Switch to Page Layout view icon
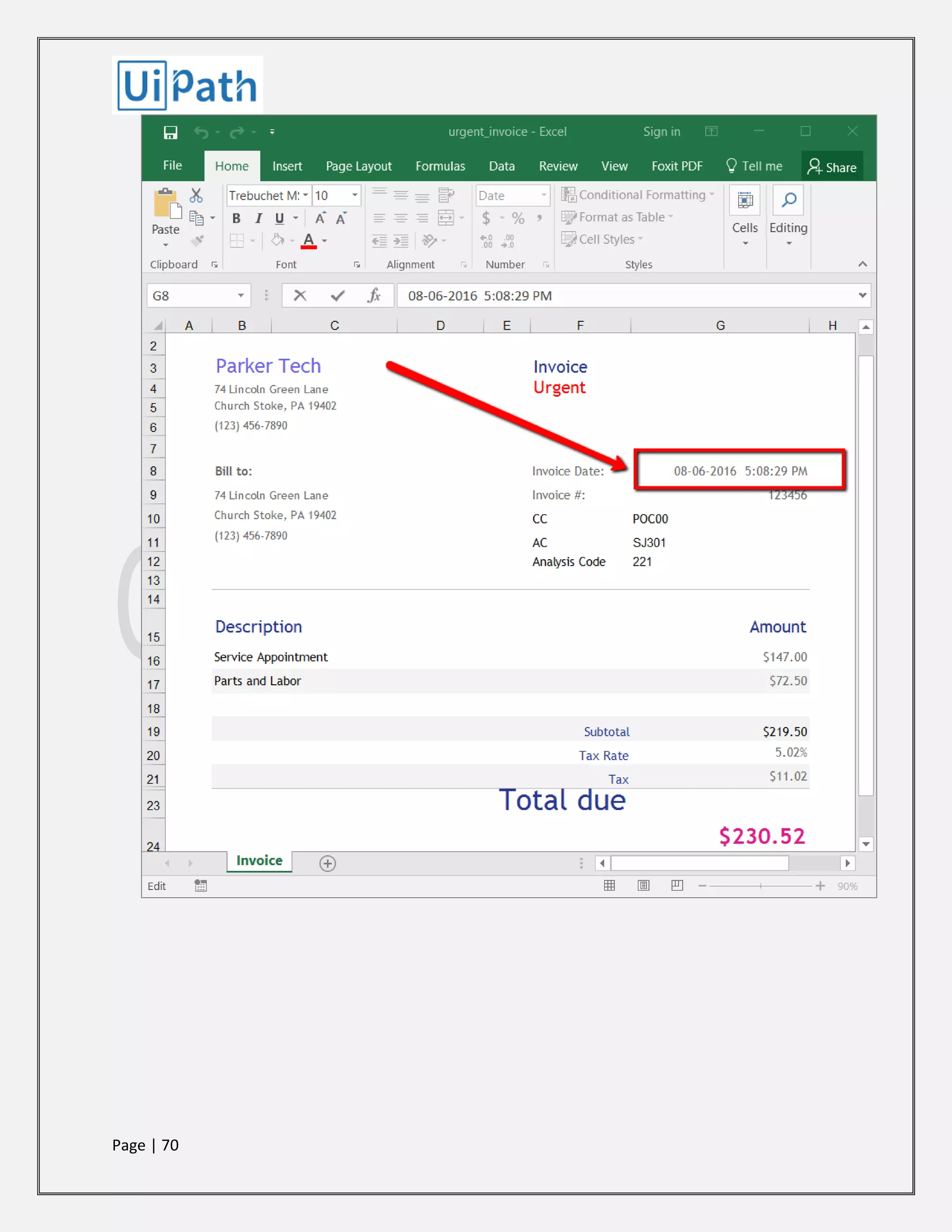952x1232 pixels. [x=643, y=886]
